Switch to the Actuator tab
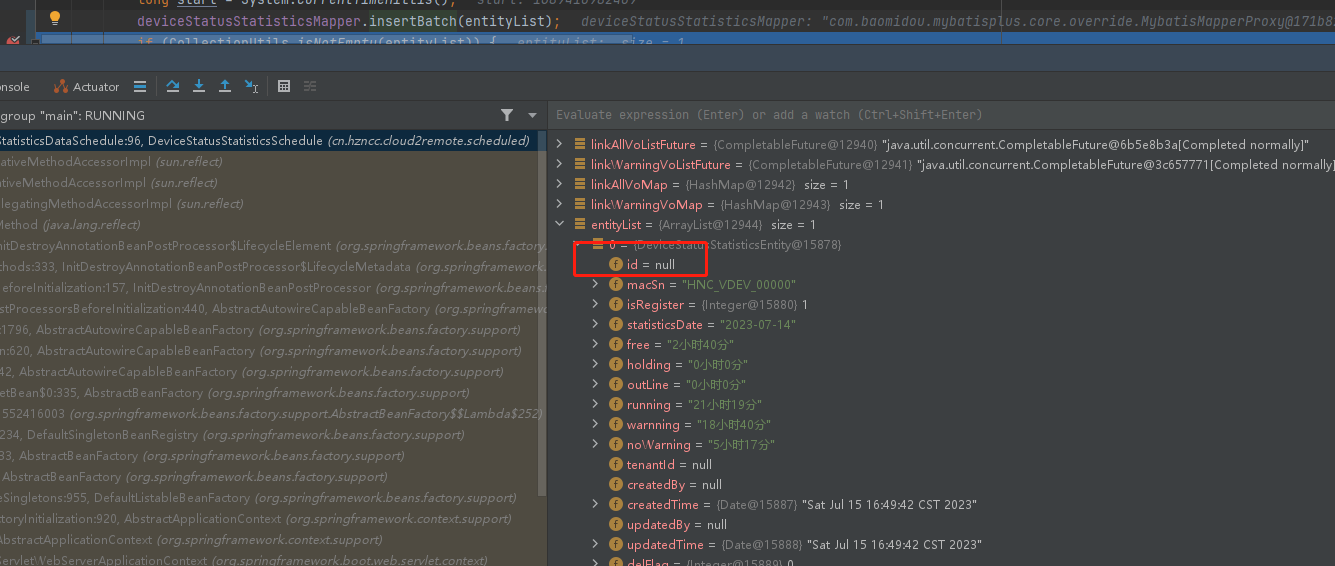This screenshot has height=566, width=1335. click(x=87, y=87)
